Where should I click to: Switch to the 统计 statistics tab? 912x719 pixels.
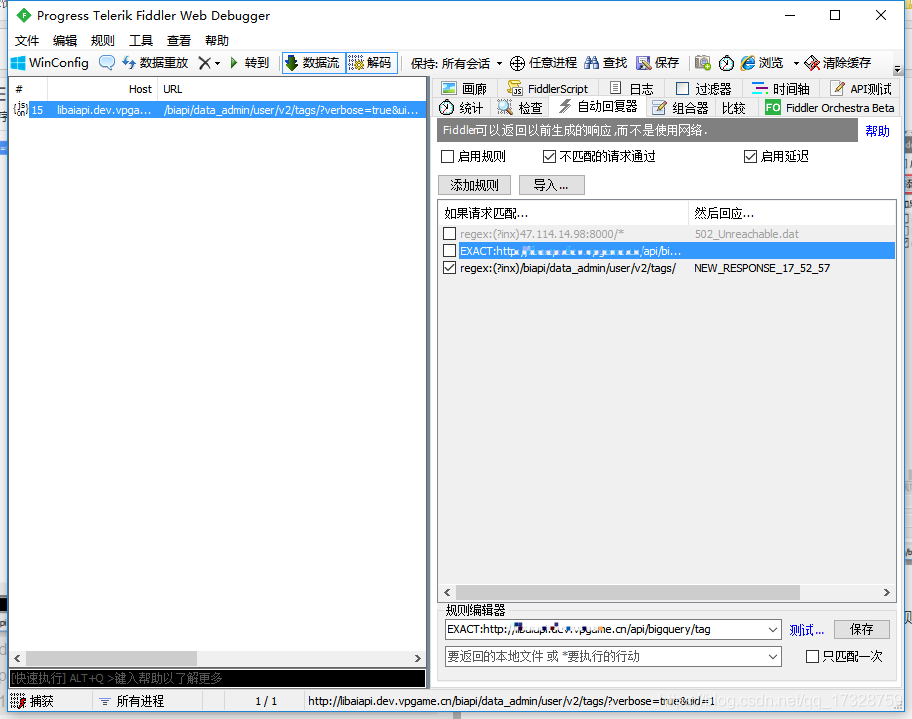pos(461,108)
